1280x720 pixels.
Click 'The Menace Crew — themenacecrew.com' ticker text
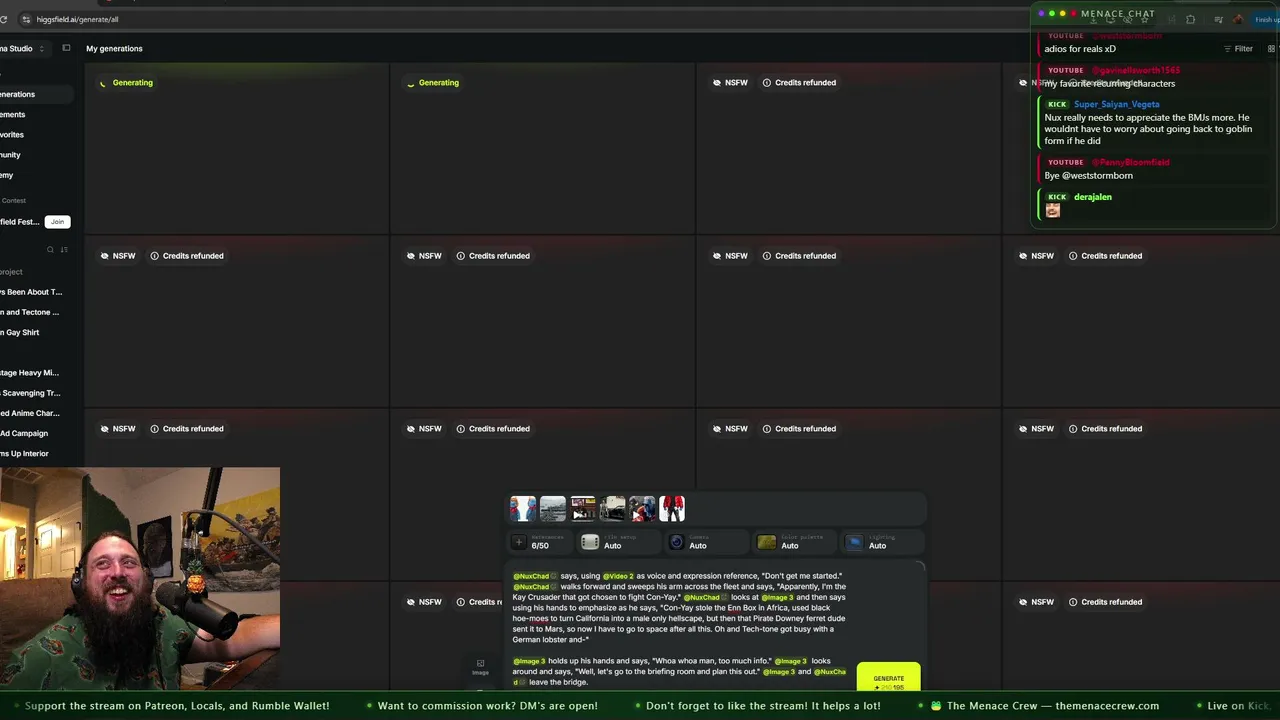coord(1053,706)
